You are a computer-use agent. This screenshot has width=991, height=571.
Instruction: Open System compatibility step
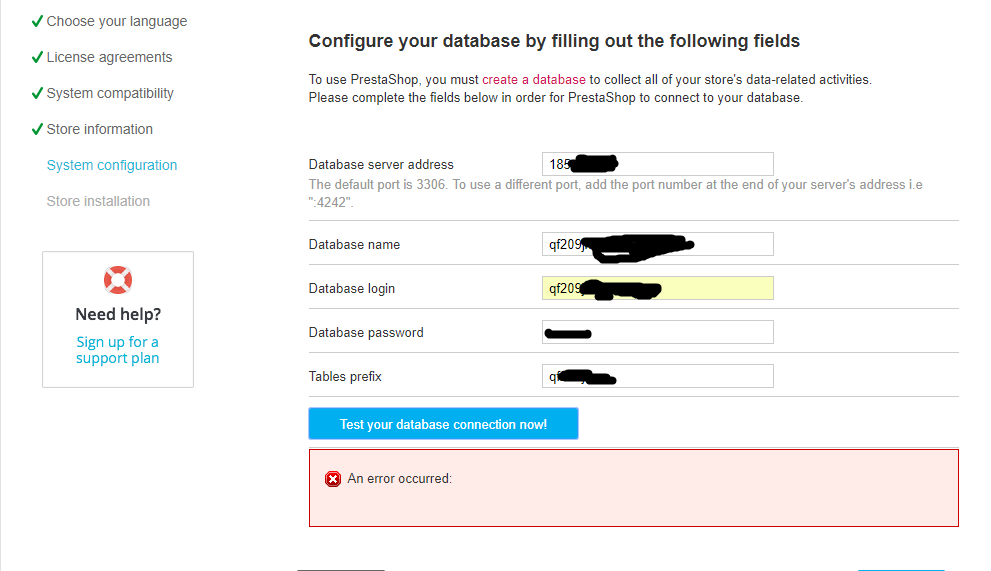click(x=110, y=93)
